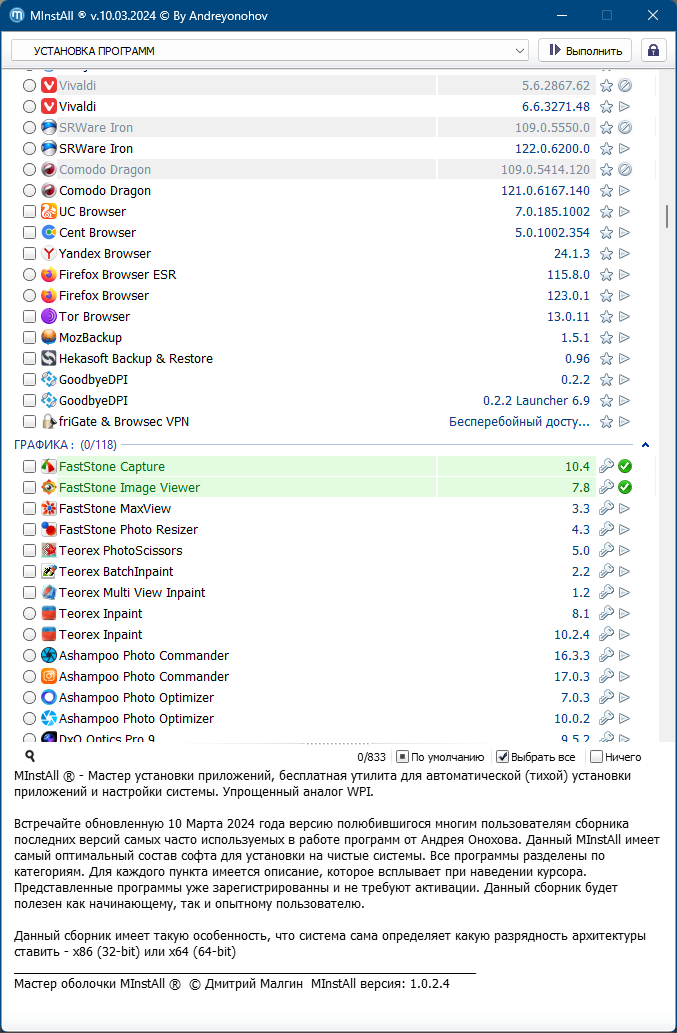
Task: Check the FastStone Capture checkbox
Action: 29,467
